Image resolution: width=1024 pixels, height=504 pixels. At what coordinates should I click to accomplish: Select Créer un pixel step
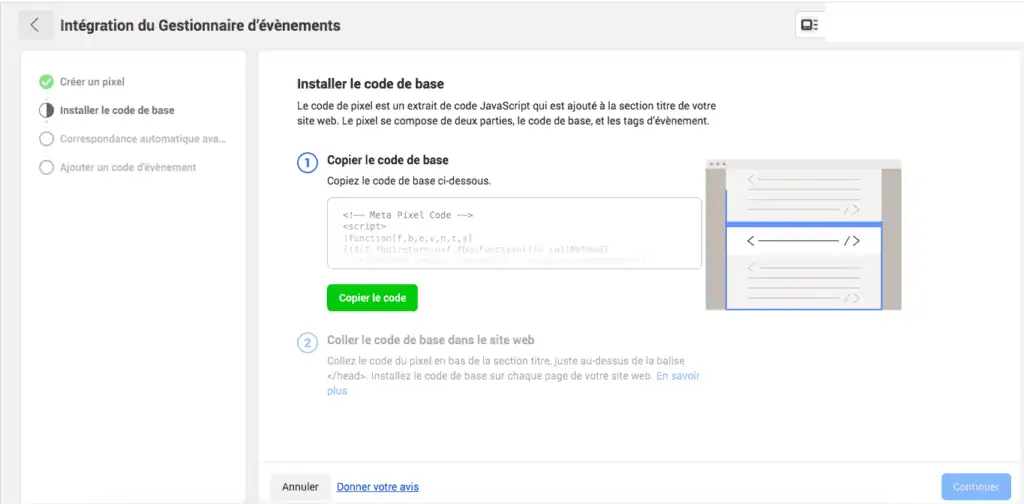pos(92,82)
